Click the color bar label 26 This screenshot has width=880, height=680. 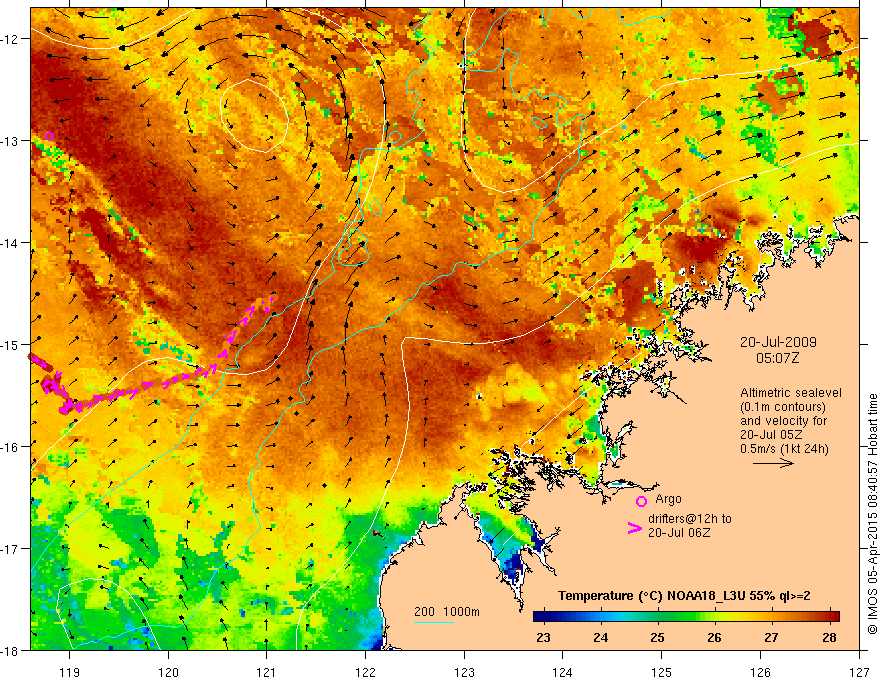[x=714, y=638]
